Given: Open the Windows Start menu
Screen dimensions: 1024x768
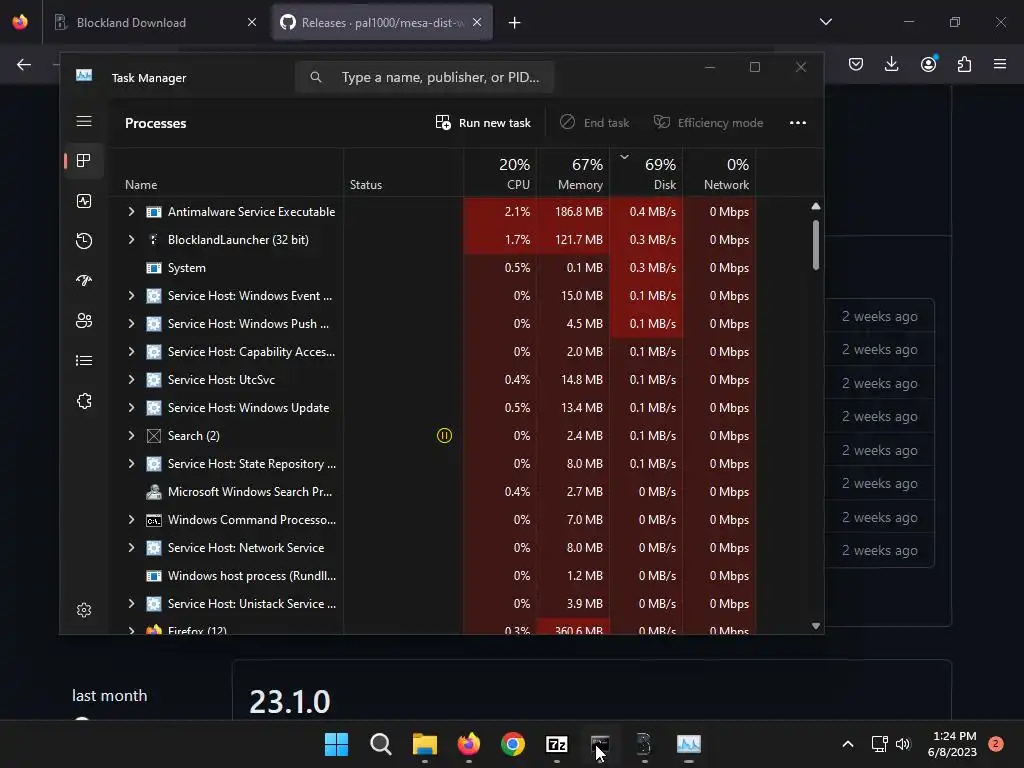Looking at the screenshot, I should click(336, 744).
